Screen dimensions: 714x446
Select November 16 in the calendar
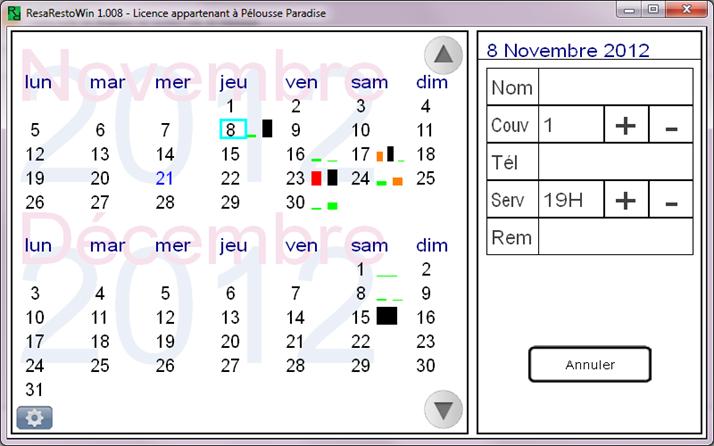pos(296,154)
